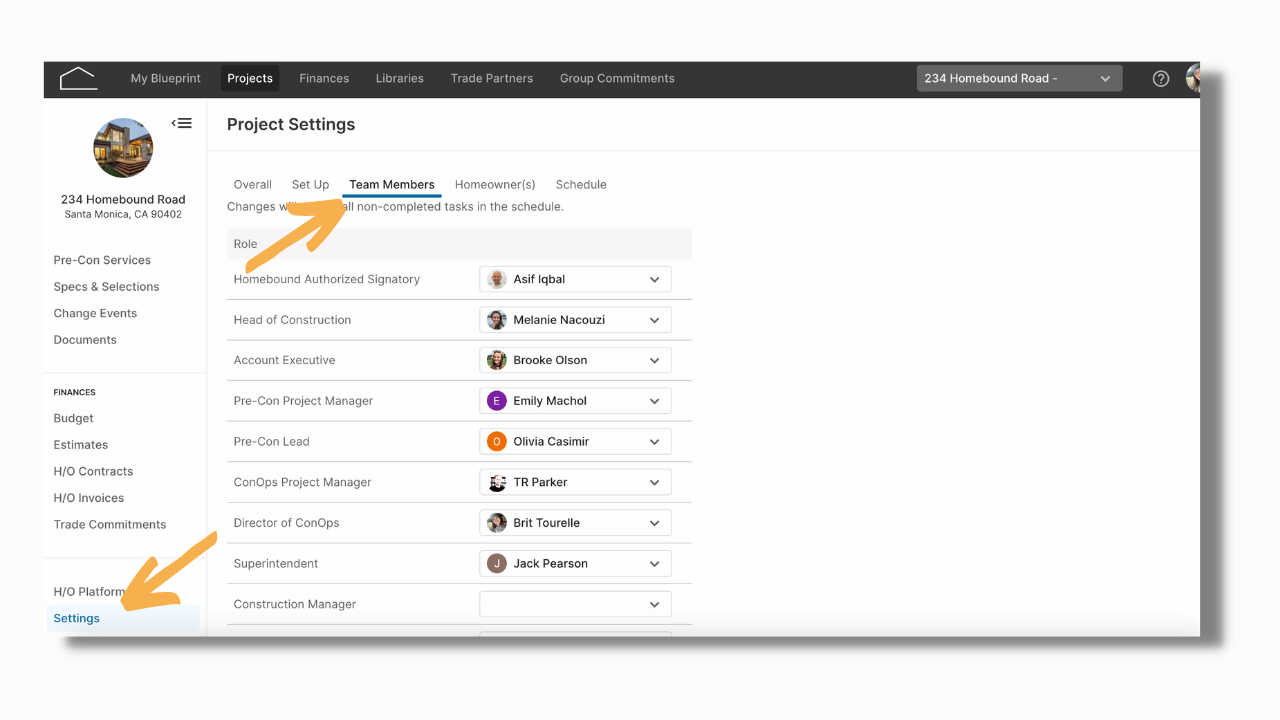The image size is (1280, 720).
Task: Click Melanie Nacouzi's avatar icon
Action: [497, 320]
